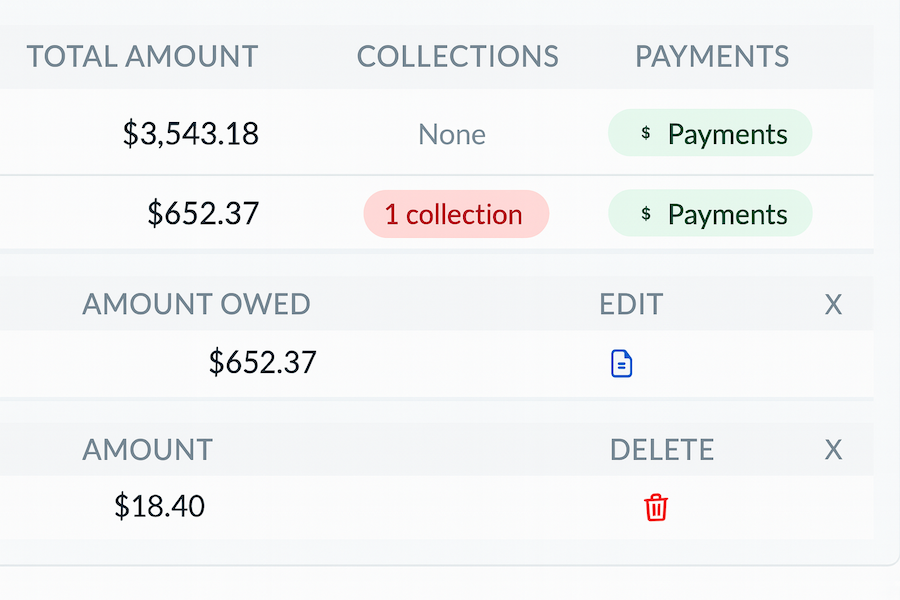Image resolution: width=900 pixels, height=600 pixels.
Task: Click the Total Amount column header
Action: click(142, 57)
